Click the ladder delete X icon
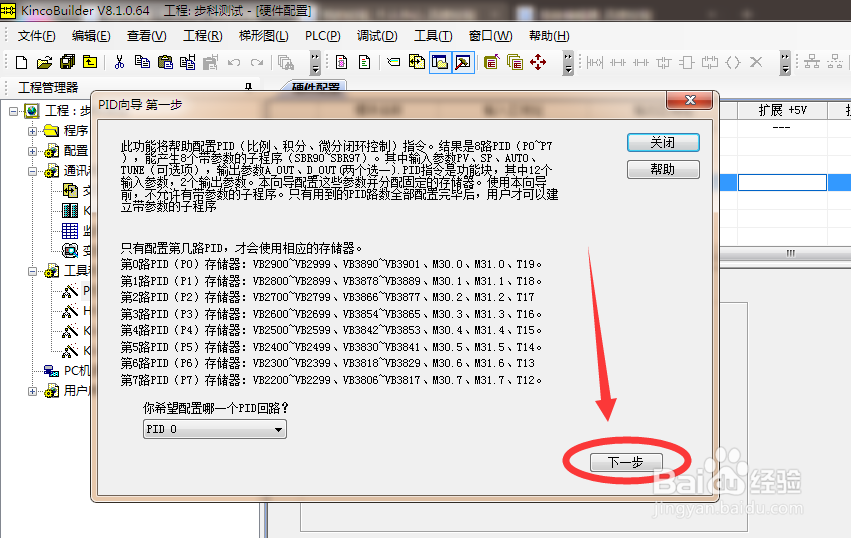This screenshot has width=851, height=538. (x=756, y=62)
